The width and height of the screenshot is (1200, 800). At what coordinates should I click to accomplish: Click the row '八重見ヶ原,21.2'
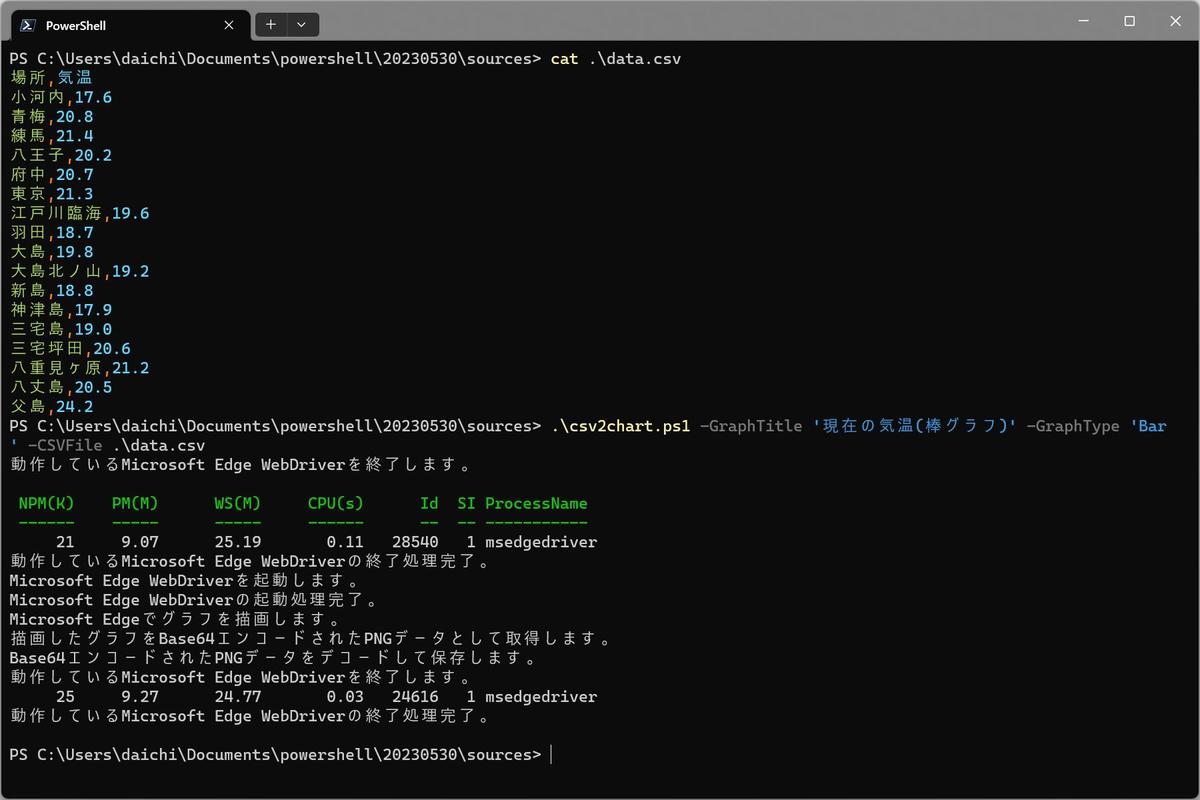point(80,368)
